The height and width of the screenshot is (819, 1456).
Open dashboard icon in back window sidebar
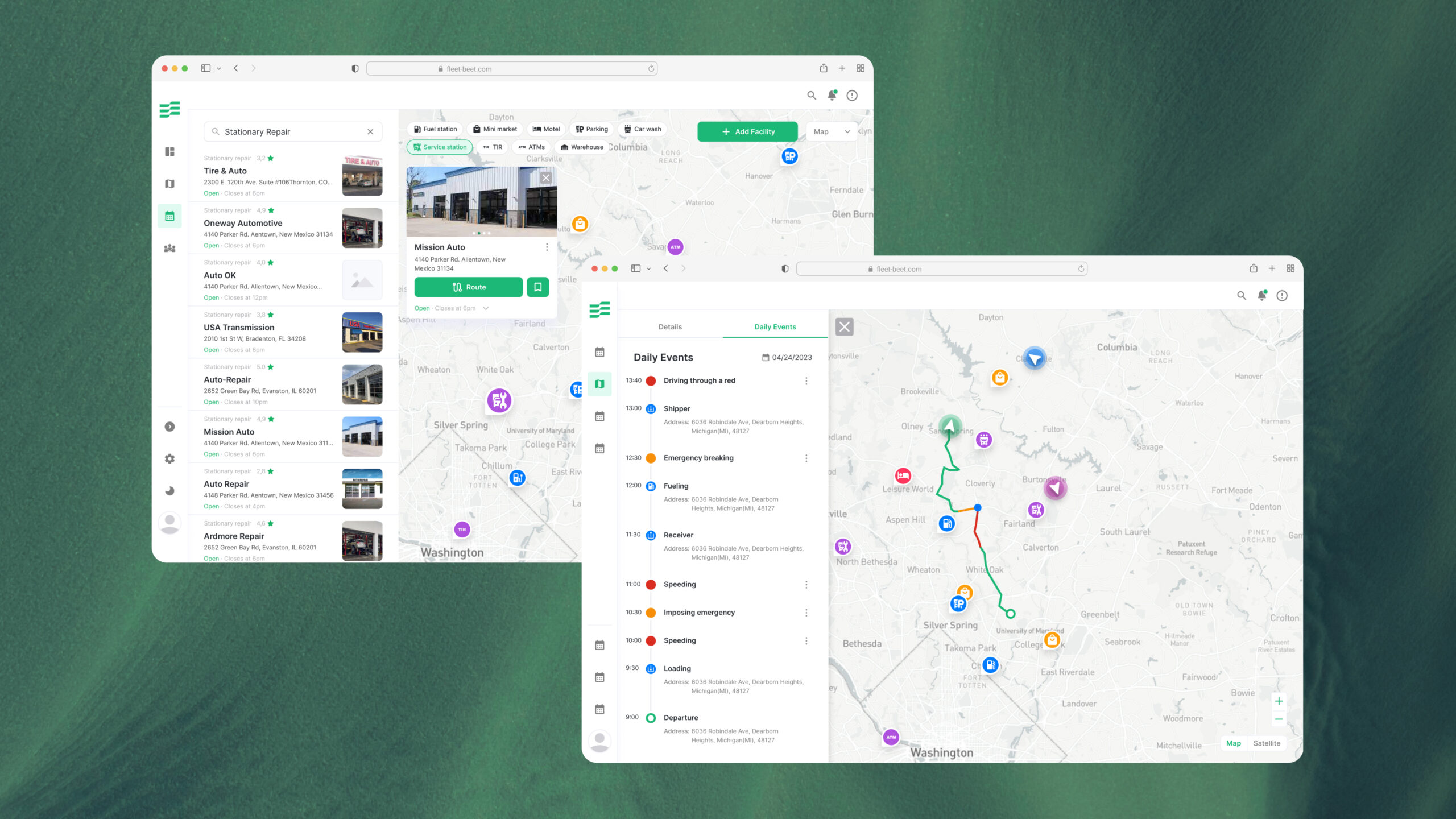click(169, 152)
